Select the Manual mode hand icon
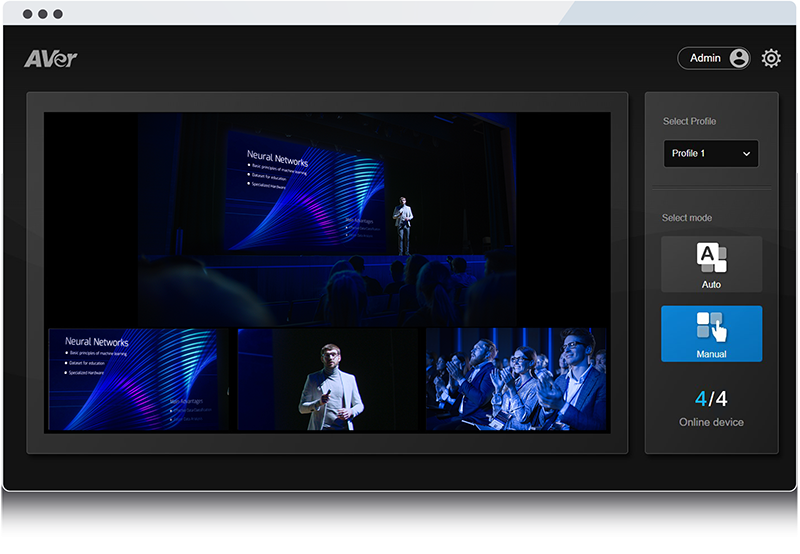The image size is (800, 554). click(x=712, y=327)
